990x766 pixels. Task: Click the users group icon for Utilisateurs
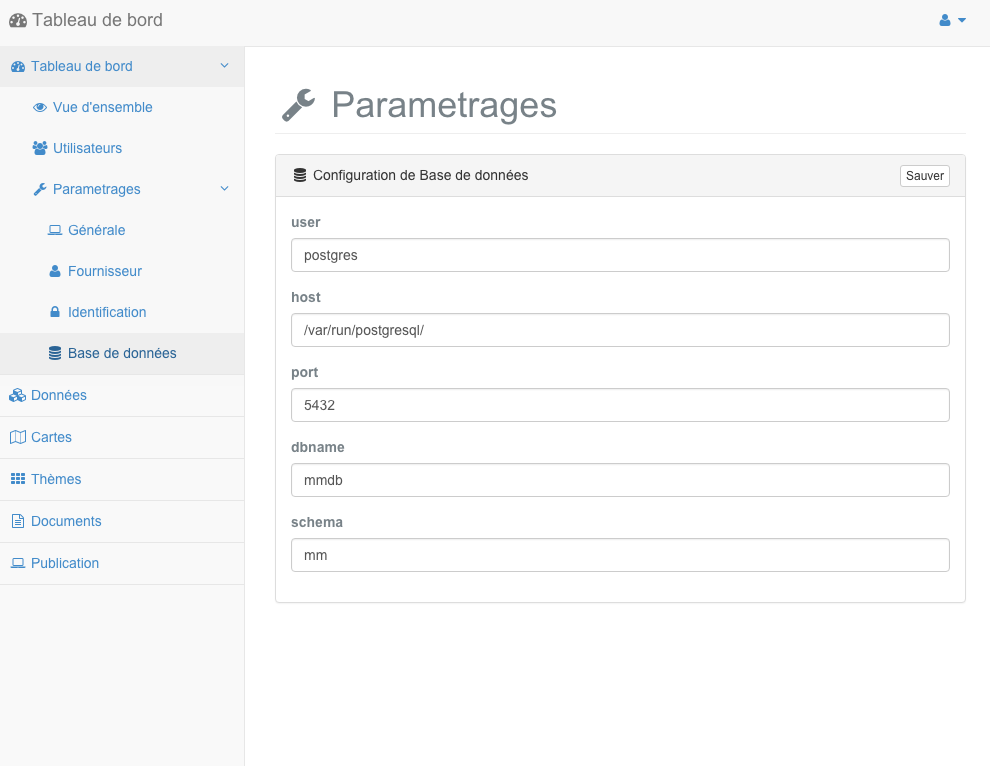point(40,148)
